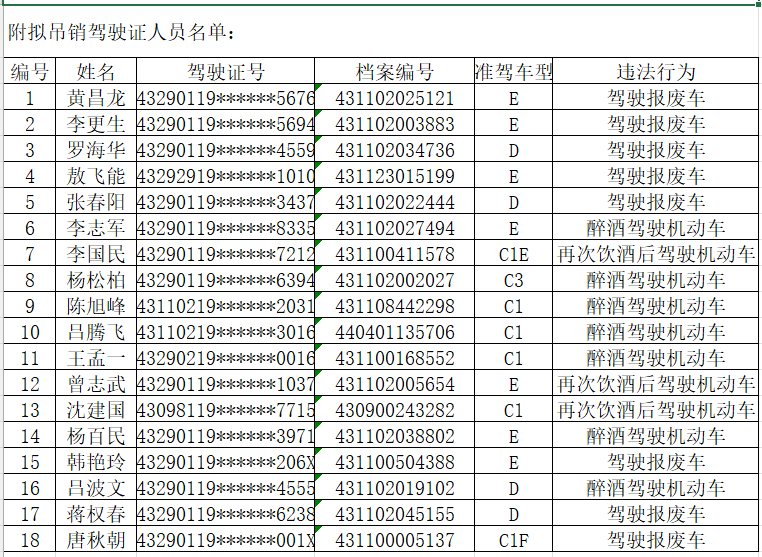Click file number 431100504388

tap(395, 462)
